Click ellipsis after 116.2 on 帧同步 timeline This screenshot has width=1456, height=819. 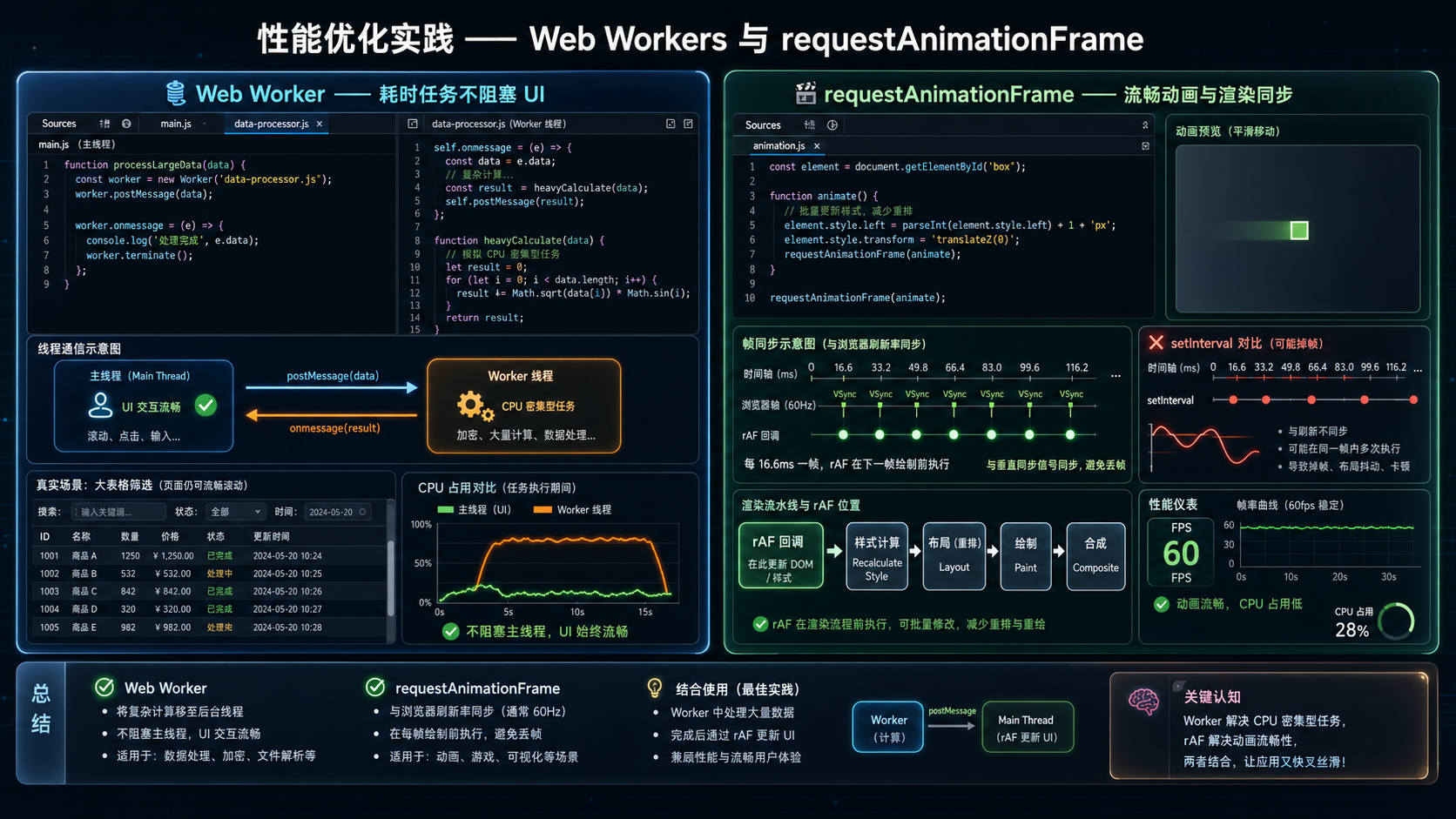click(1116, 376)
